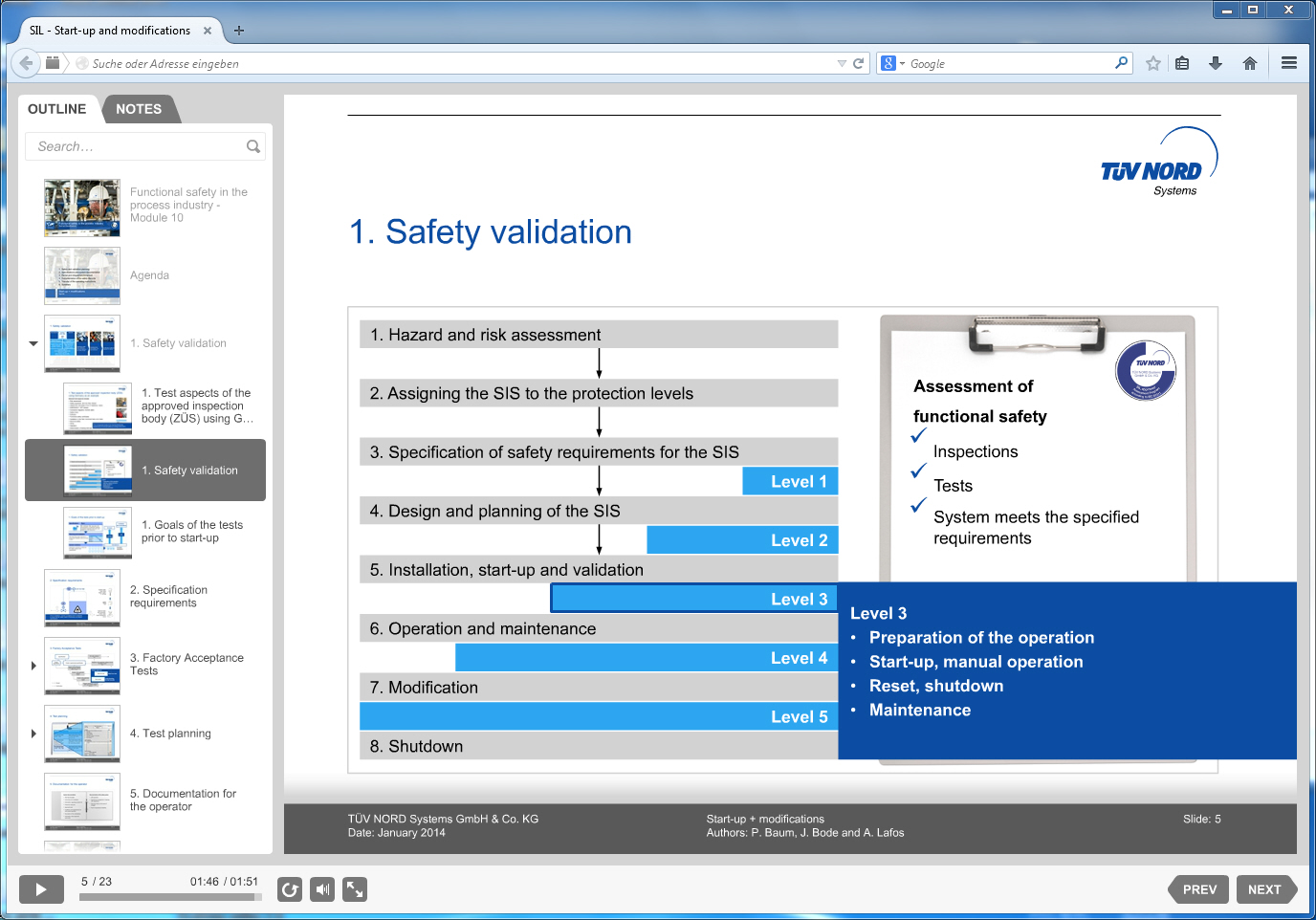Click the back navigation arrow
Viewport: 1316px width, 920px height.
tap(25, 63)
